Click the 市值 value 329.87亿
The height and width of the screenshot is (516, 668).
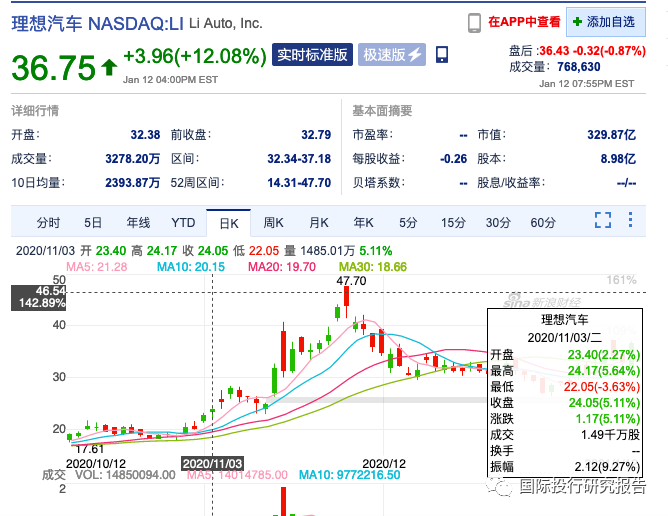[611, 135]
